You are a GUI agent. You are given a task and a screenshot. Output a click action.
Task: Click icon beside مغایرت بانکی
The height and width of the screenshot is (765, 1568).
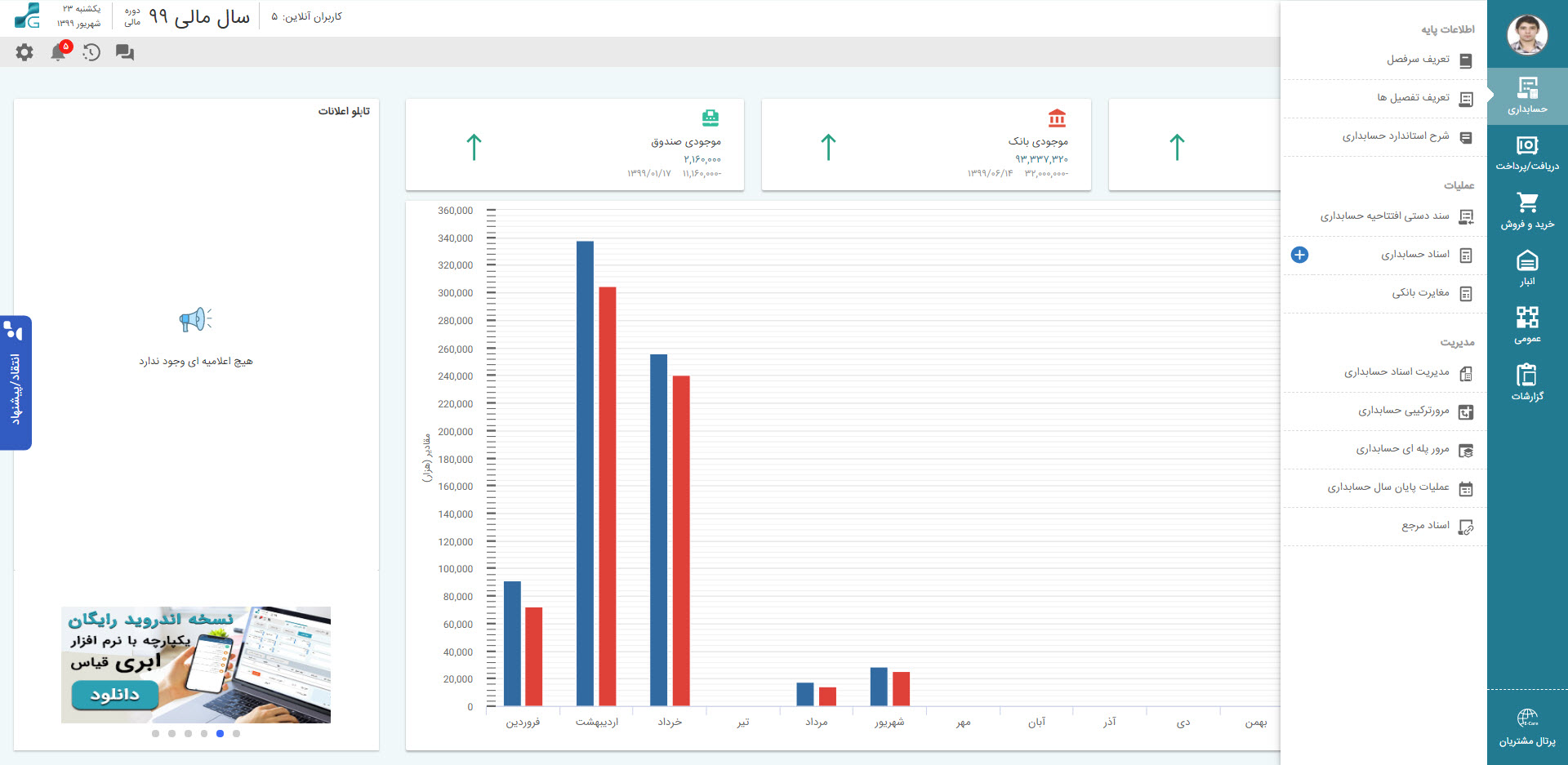tap(1466, 294)
